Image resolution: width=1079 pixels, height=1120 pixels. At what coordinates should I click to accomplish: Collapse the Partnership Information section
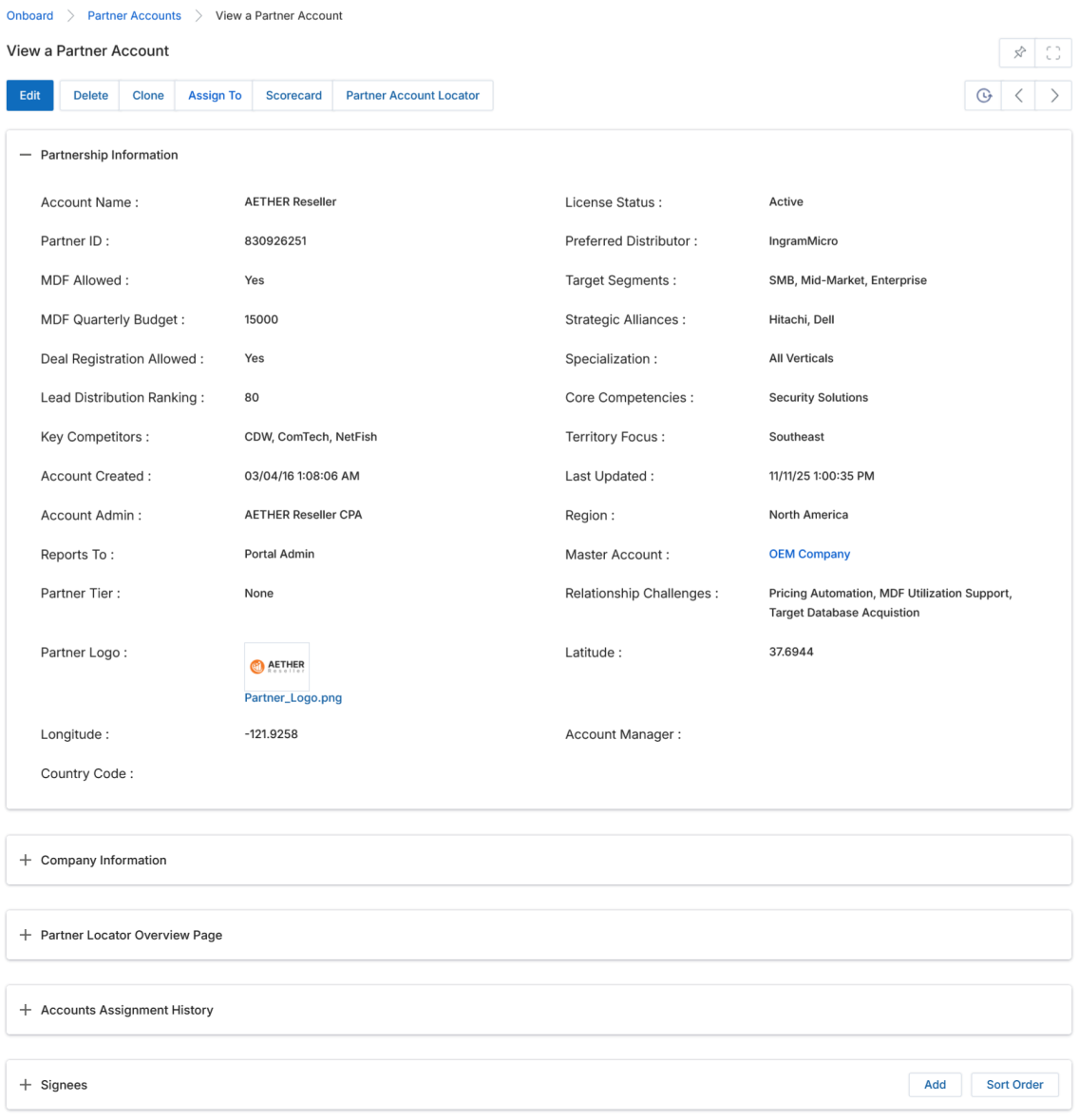(26, 155)
